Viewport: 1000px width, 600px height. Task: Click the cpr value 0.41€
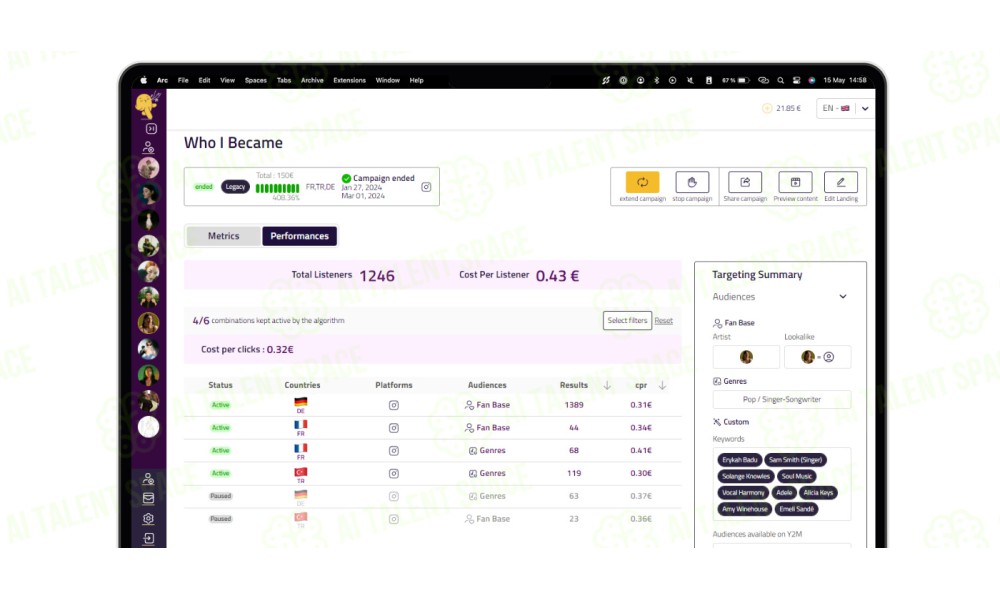pyautogui.click(x=641, y=451)
